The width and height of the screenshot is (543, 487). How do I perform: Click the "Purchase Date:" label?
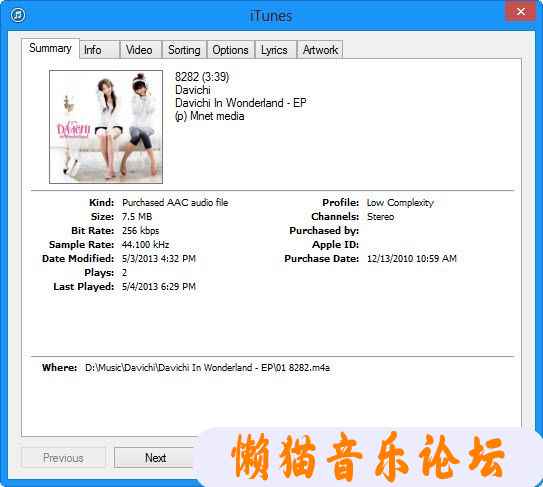click(321, 258)
